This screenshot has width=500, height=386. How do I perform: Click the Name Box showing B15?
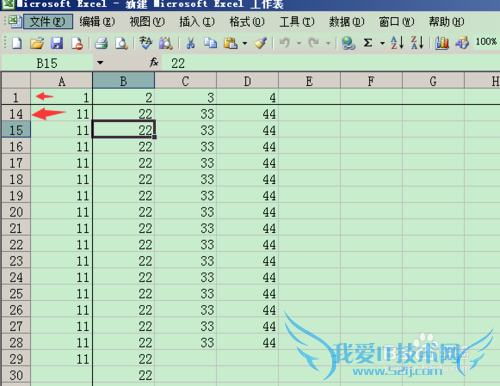tap(47, 63)
